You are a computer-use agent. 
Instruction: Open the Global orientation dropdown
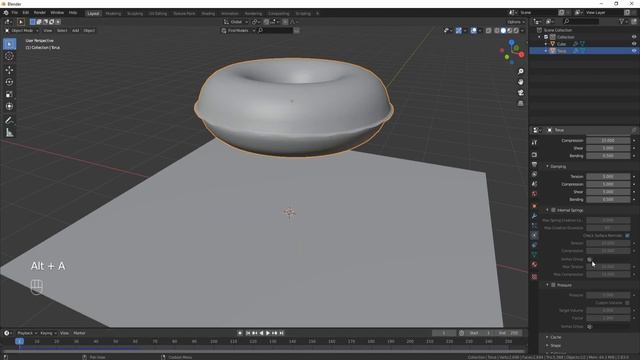point(236,22)
